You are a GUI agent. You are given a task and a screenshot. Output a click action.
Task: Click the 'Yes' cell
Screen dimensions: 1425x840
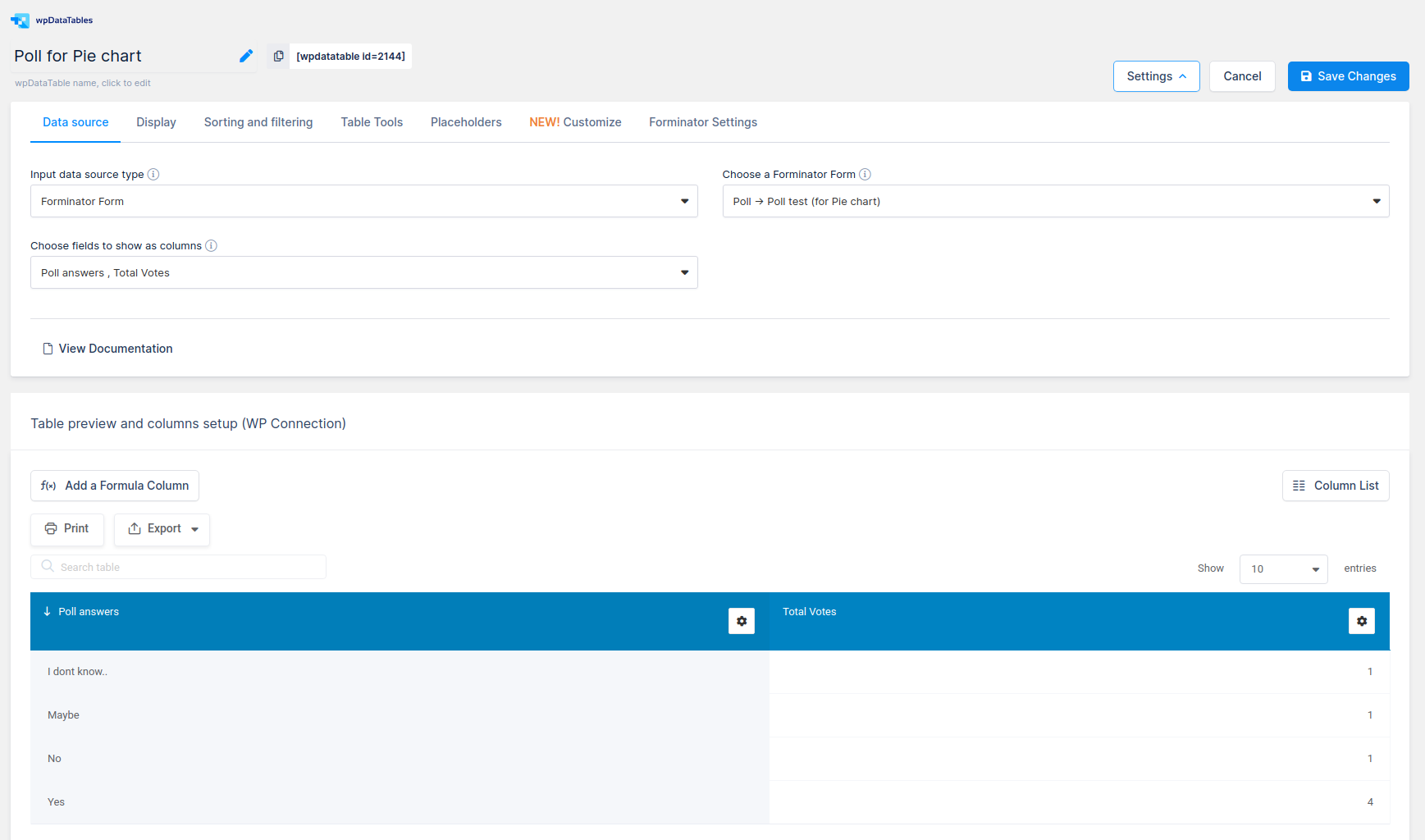[x=400, y=802]
